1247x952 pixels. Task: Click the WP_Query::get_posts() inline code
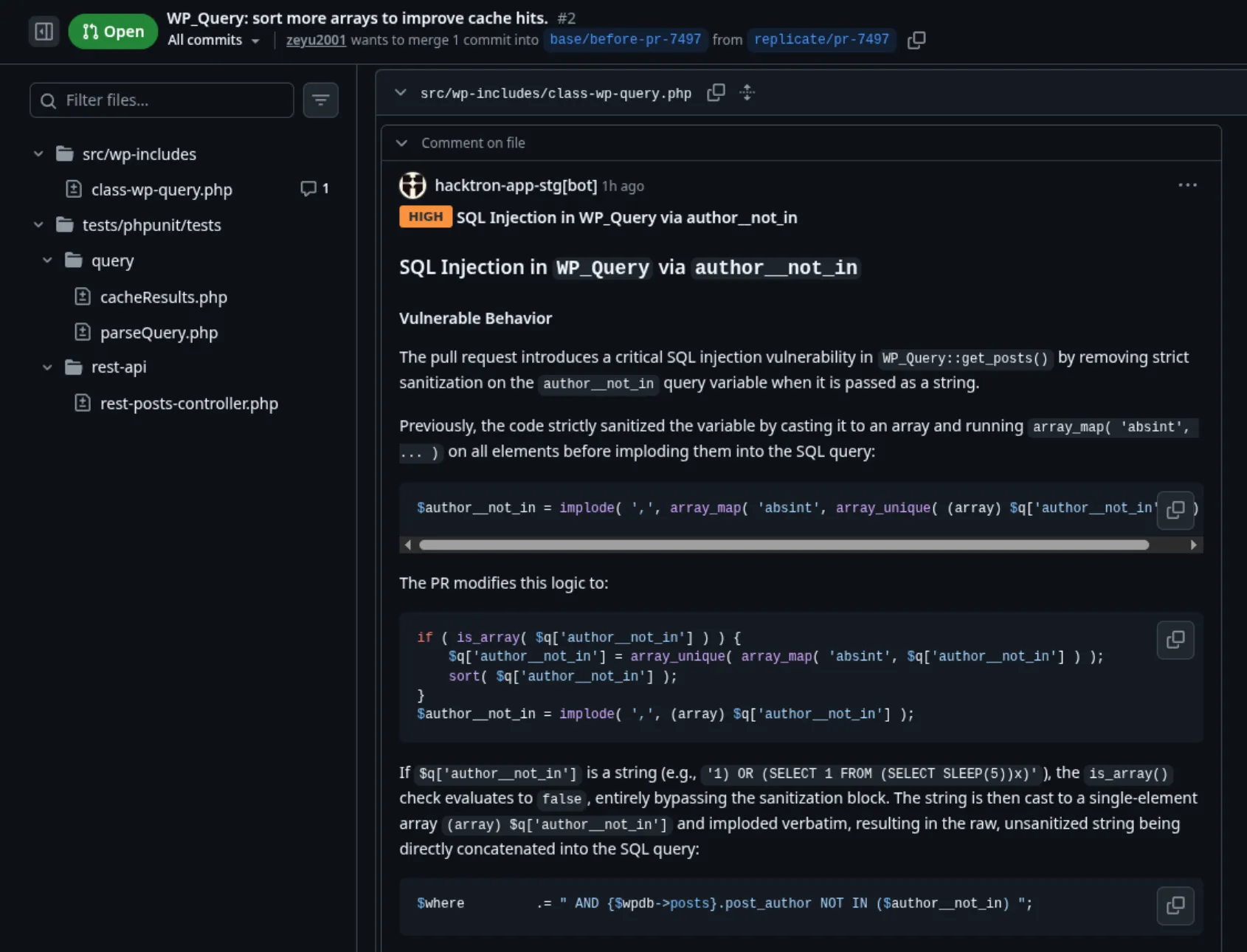tap(965, 358)
